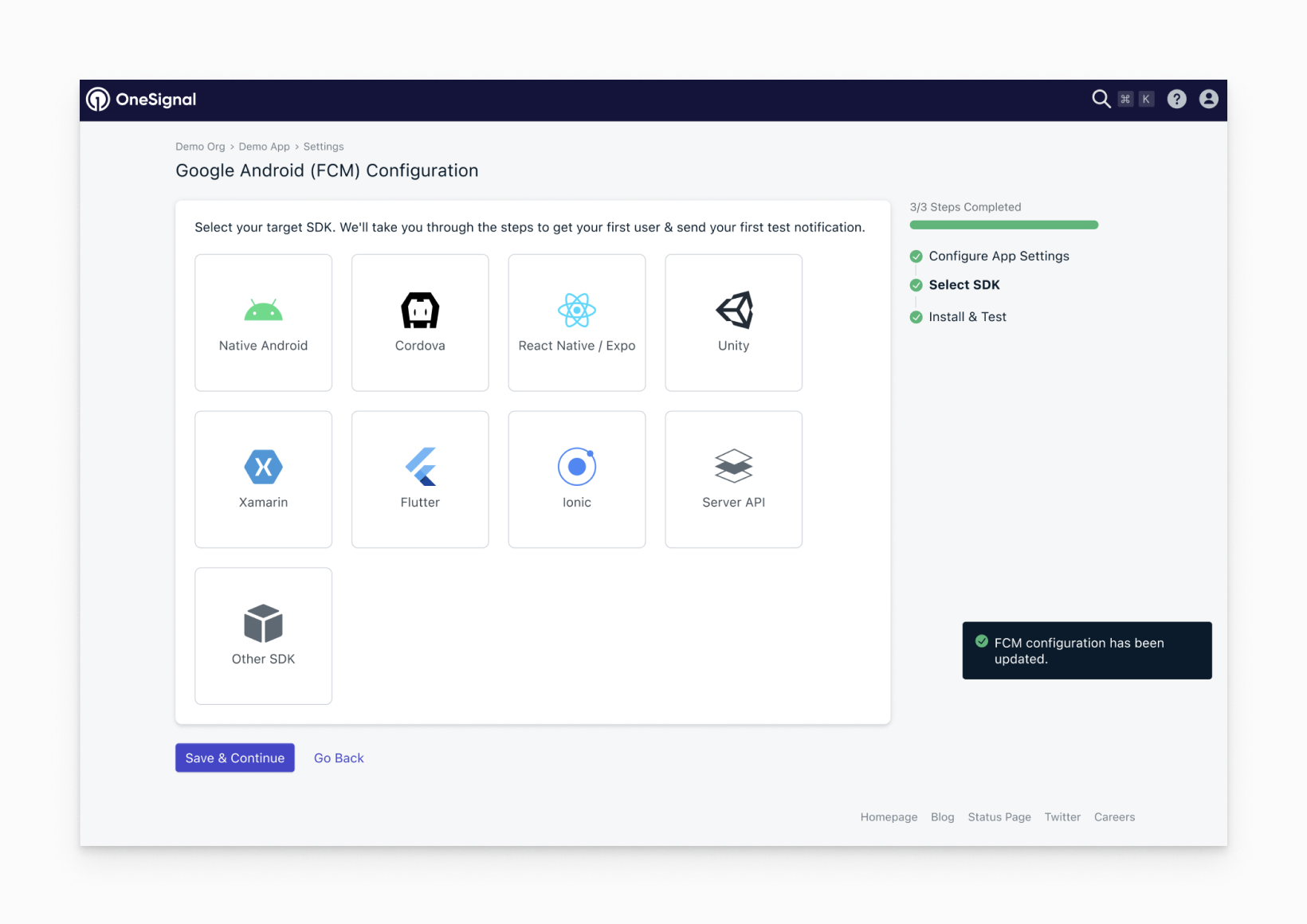This screenshot has height=924, width=1307.
Task: Click the 3/3 Steps Completed text
Action: coord(965,207)
